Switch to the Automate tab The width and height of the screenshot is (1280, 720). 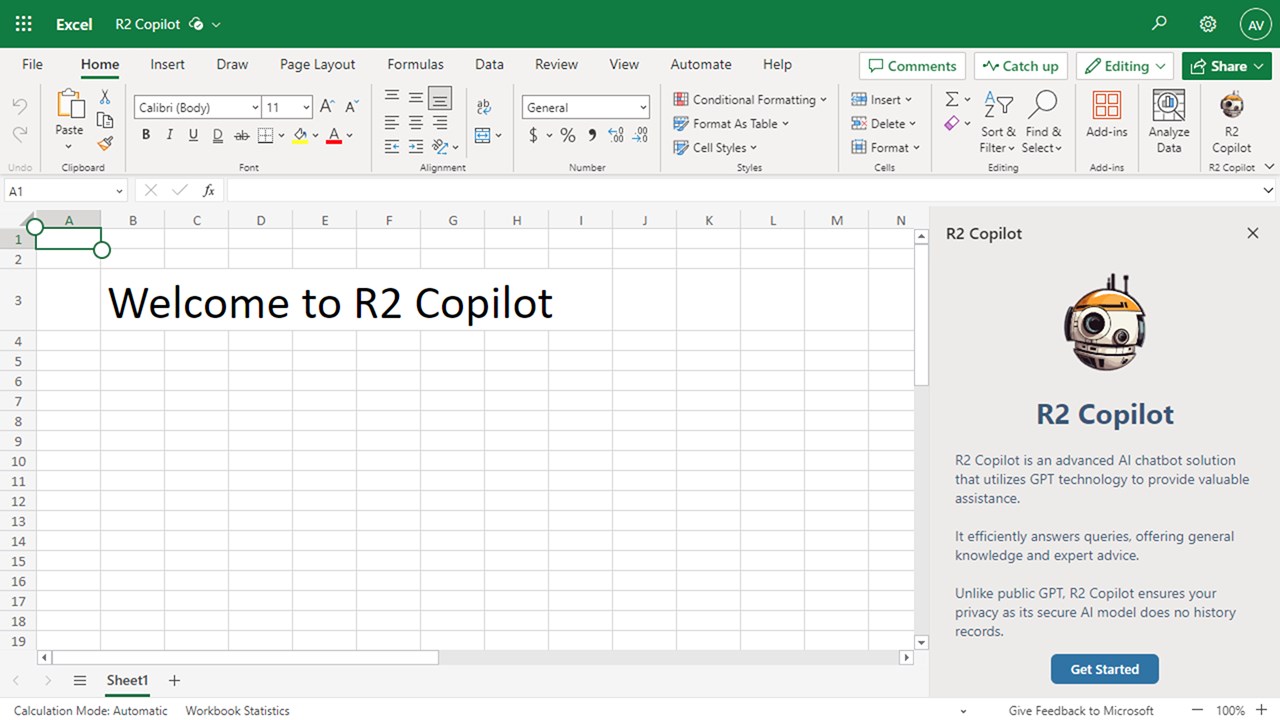pos(700,64)
